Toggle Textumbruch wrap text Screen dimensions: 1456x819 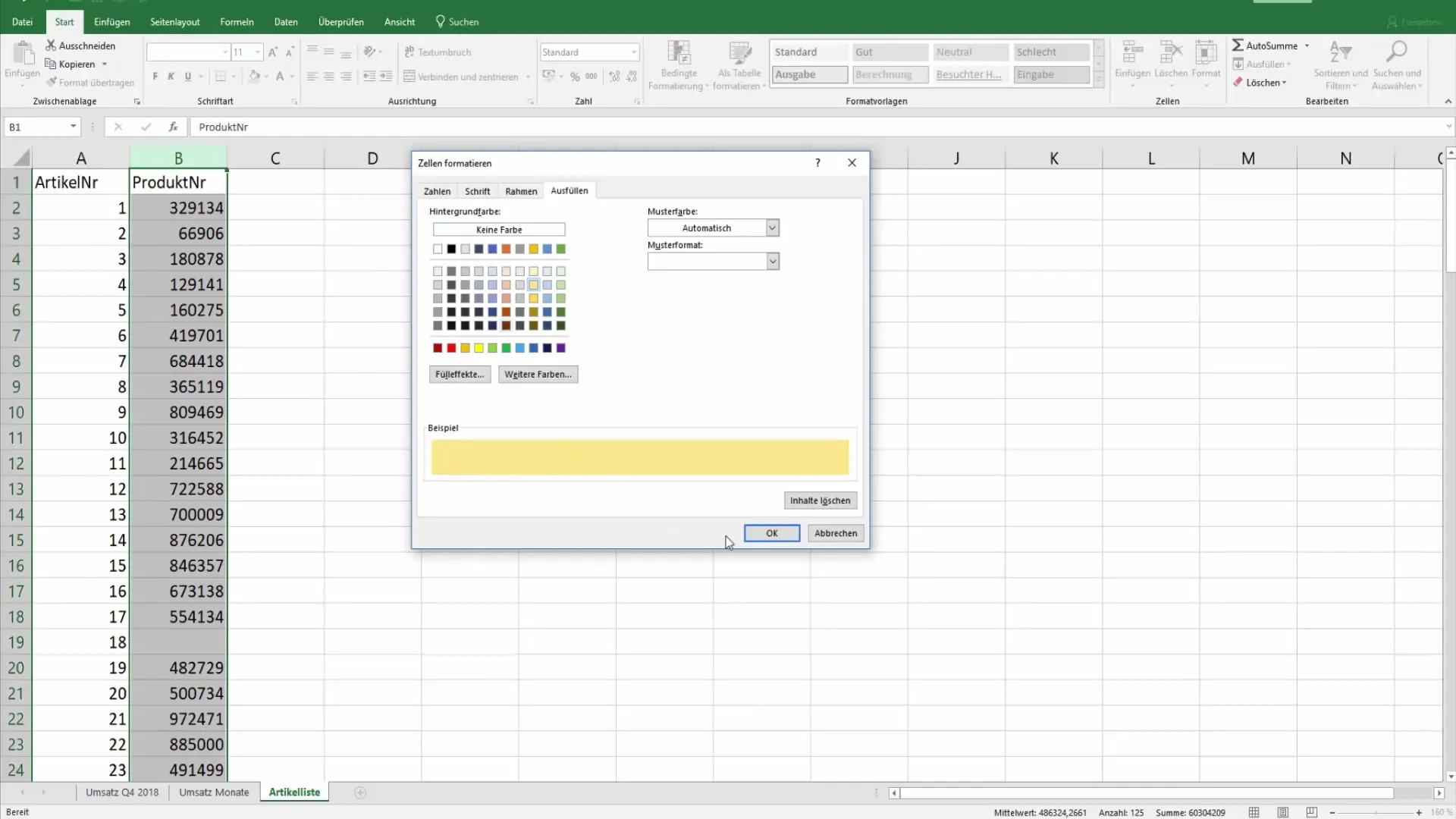(x=438, y=52)
